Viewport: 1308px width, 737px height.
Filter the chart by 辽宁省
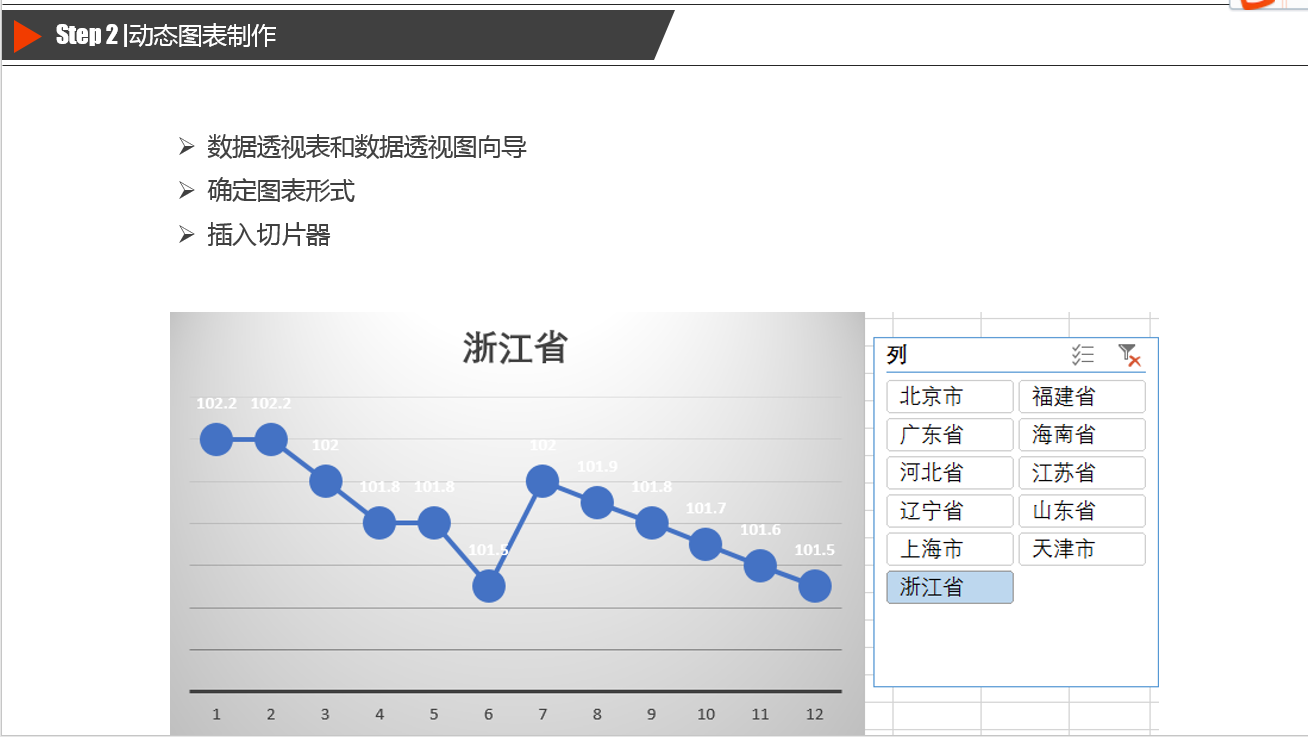point(950,510)
